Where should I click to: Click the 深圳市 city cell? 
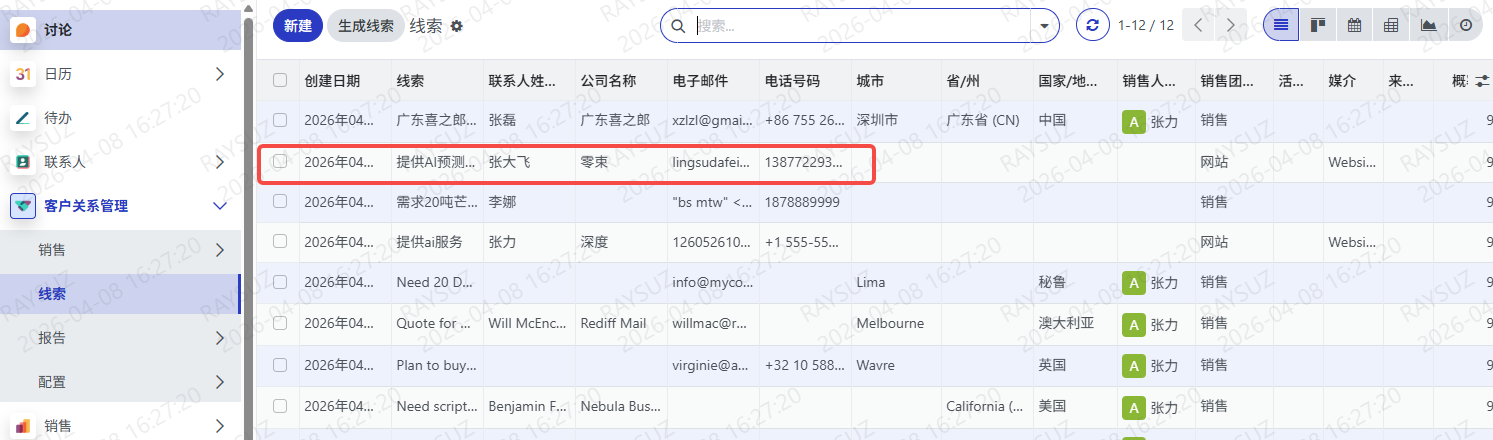(x=894, y=120)
